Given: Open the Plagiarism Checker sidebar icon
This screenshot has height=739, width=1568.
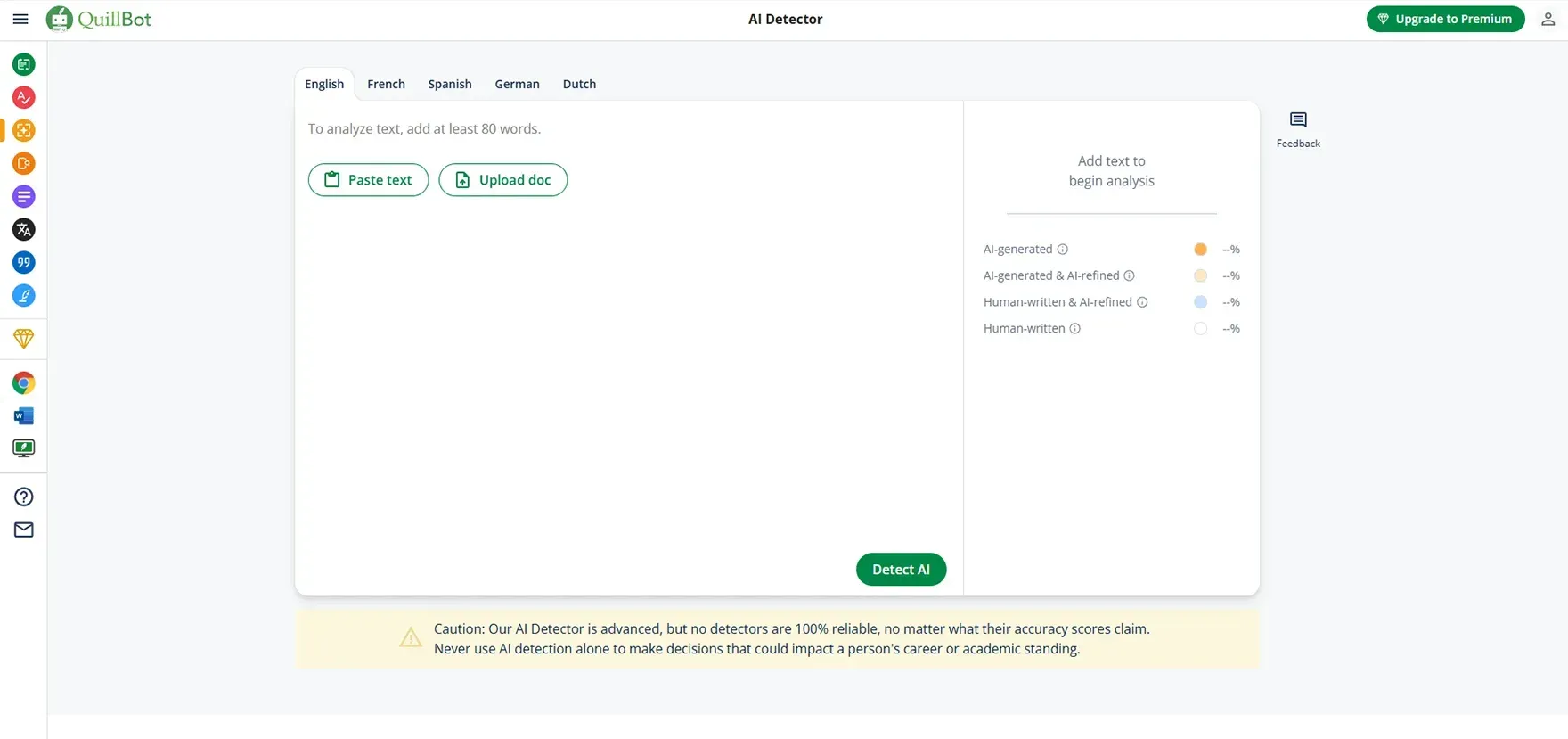Looking at the screenshot, I should coord(24,163).
